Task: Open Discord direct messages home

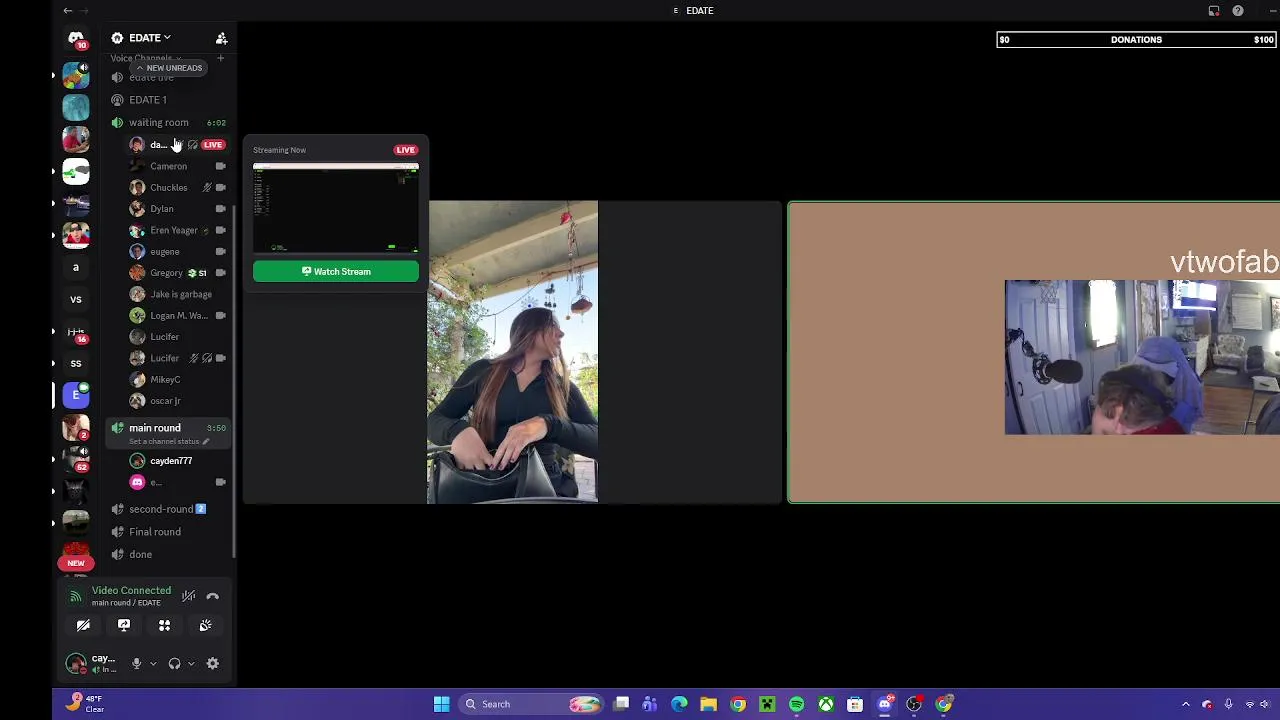Action: click(76, 39)
